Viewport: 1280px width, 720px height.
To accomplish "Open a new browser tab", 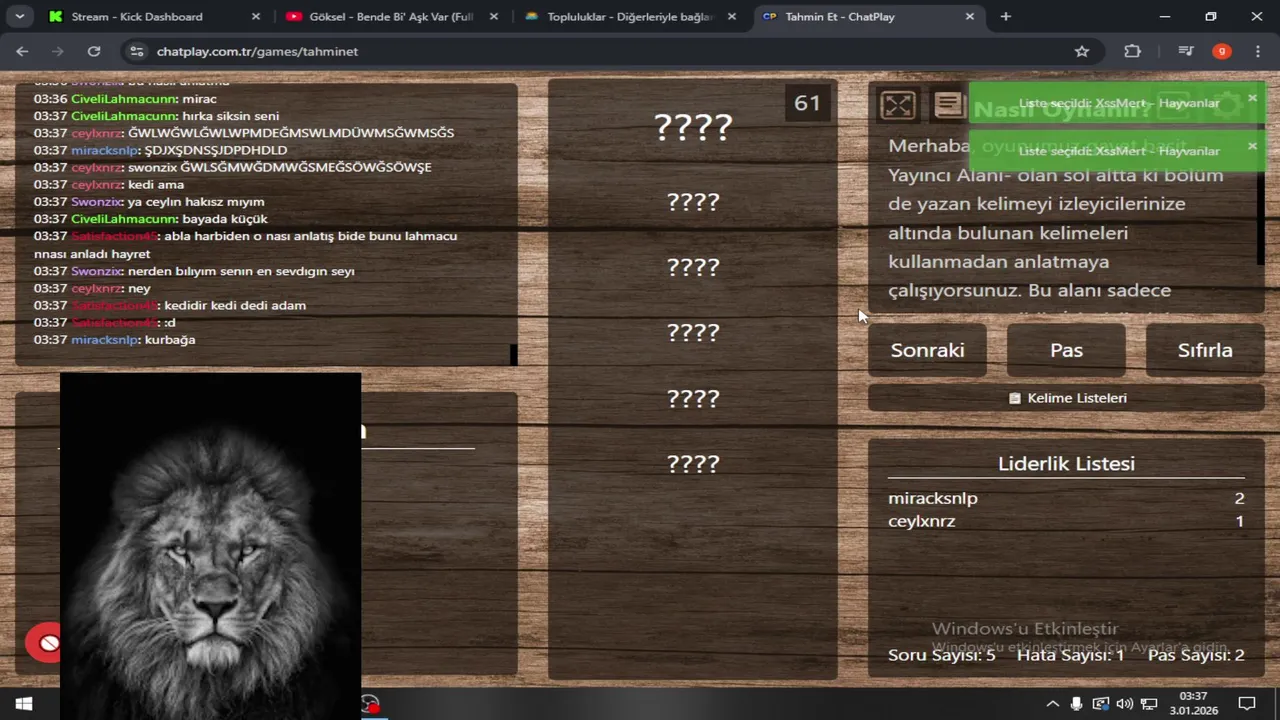I will (x=1006, y=17).
